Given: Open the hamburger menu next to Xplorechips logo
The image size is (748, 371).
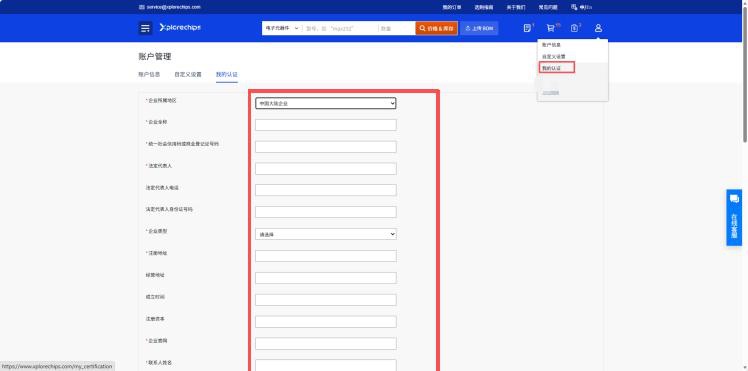Looking at the screenshot, I should point(145,28).
